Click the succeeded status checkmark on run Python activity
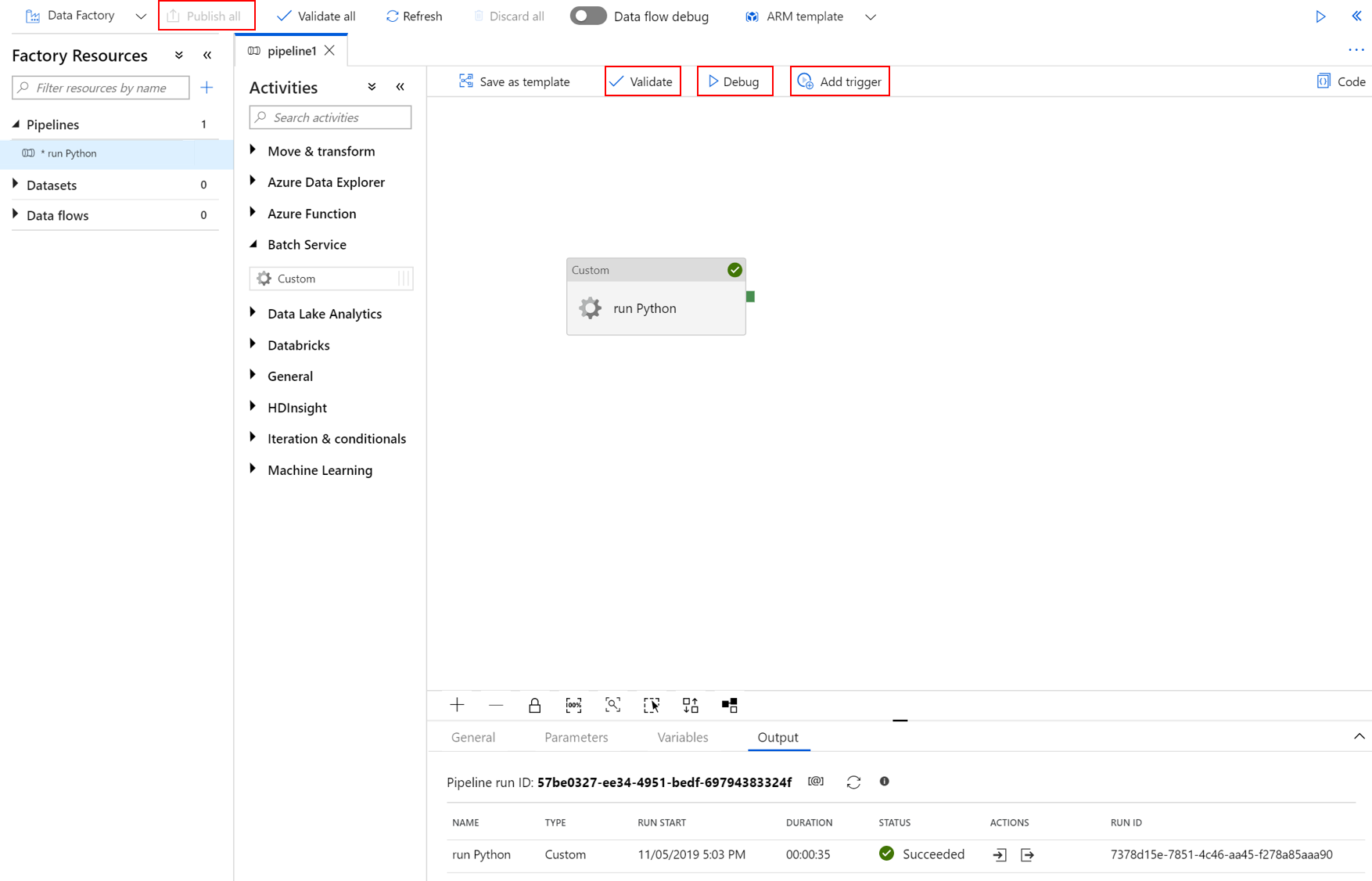Screen dimensions: 1372x881 [734, 269]
